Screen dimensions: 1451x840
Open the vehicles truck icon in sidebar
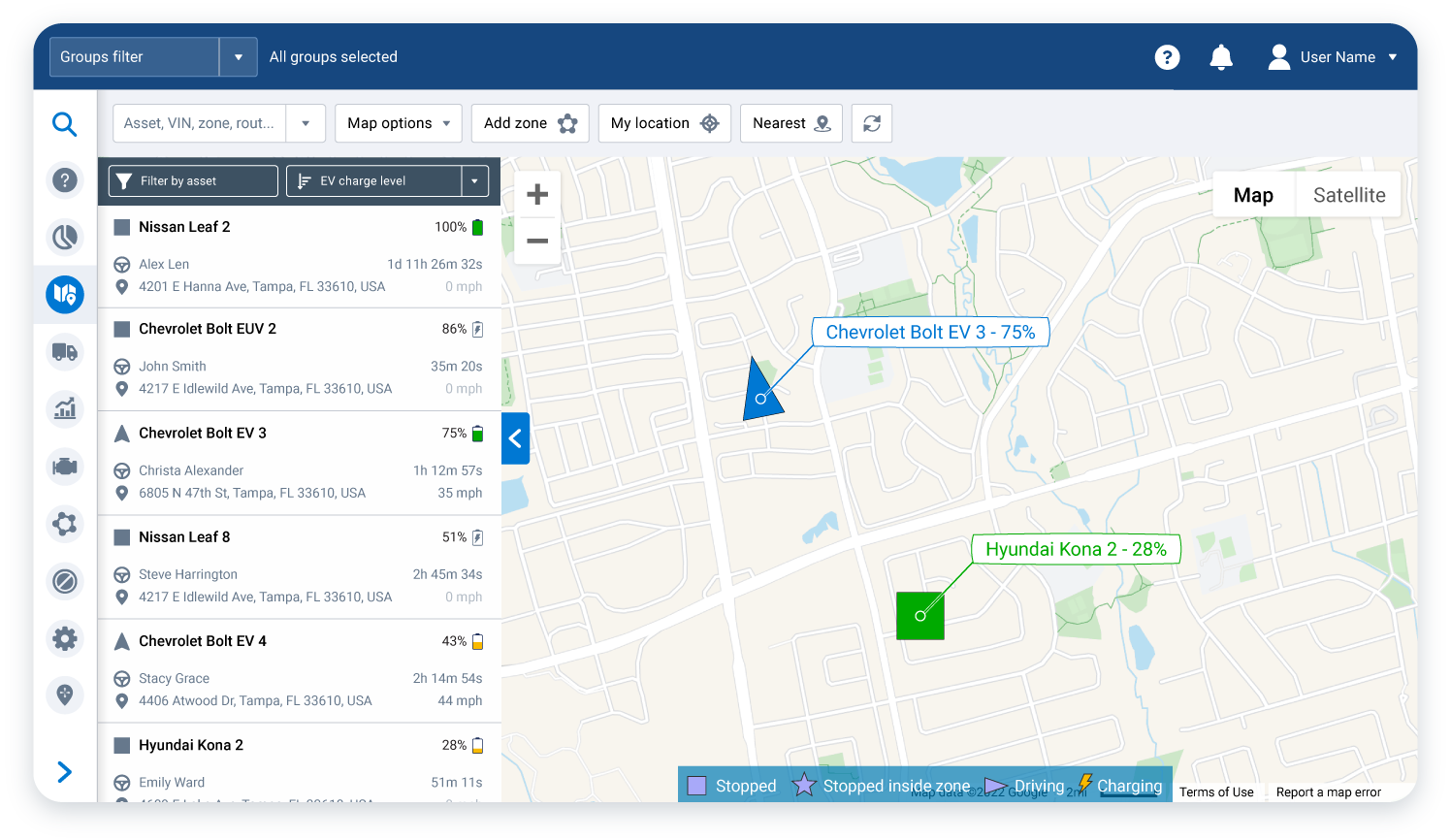click(x=65, y=352)
